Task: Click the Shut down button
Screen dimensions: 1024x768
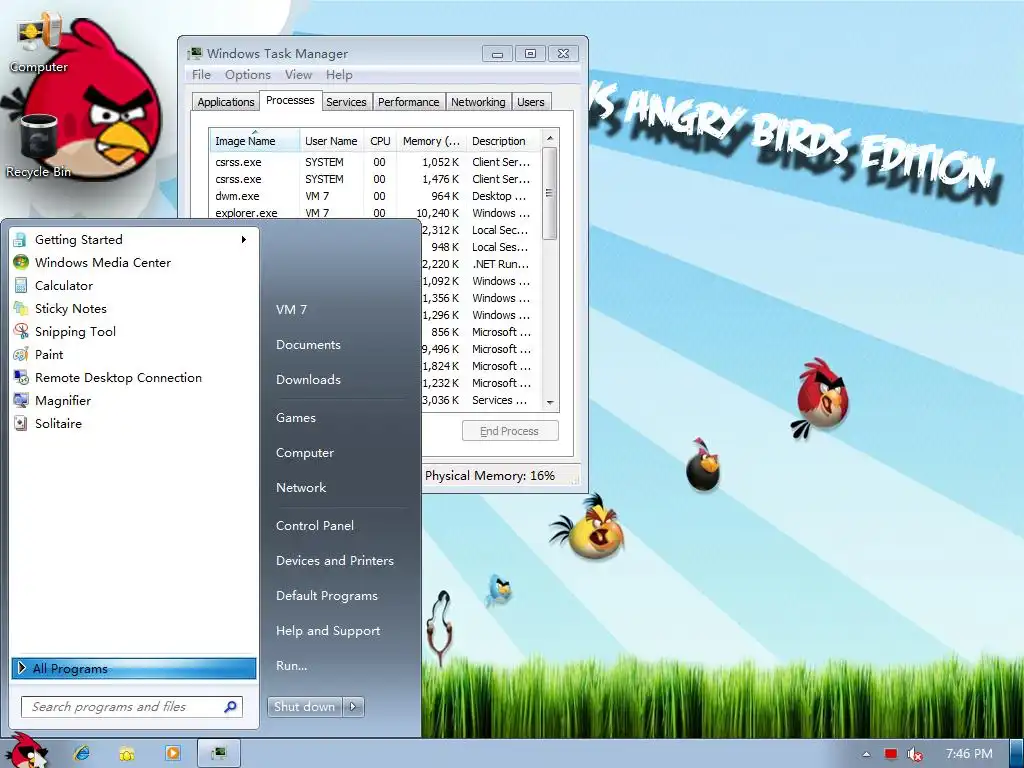Action: (304, 707)
